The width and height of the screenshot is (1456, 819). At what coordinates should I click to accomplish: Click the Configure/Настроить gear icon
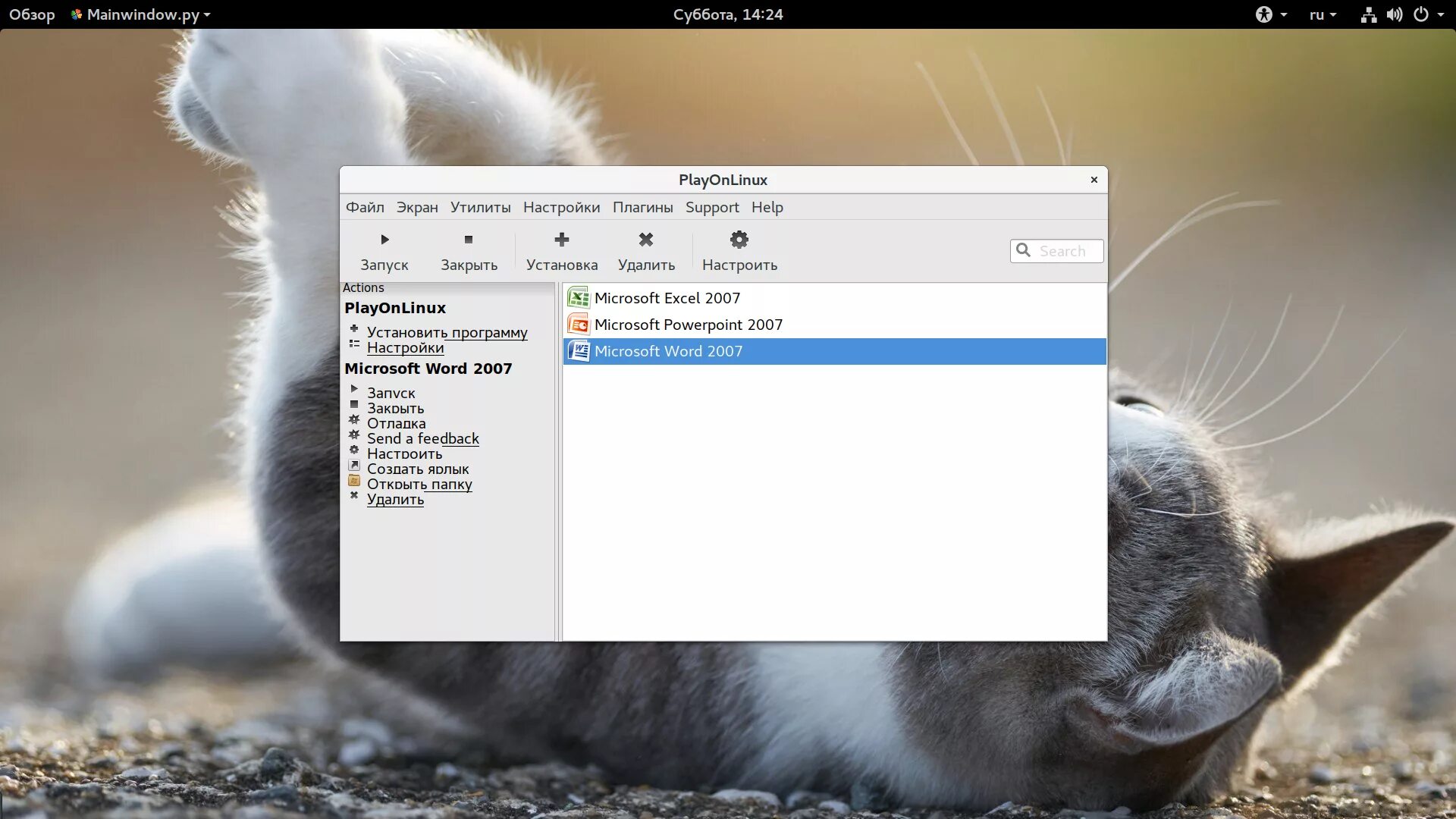[739, 240]
